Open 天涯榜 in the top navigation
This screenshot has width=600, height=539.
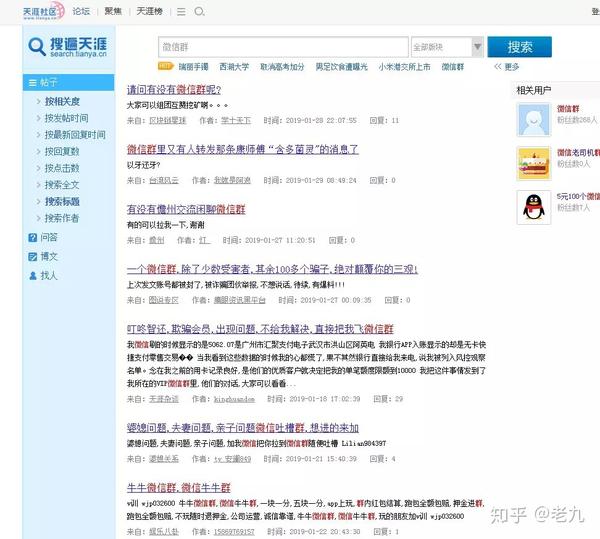tap(150, 11)
